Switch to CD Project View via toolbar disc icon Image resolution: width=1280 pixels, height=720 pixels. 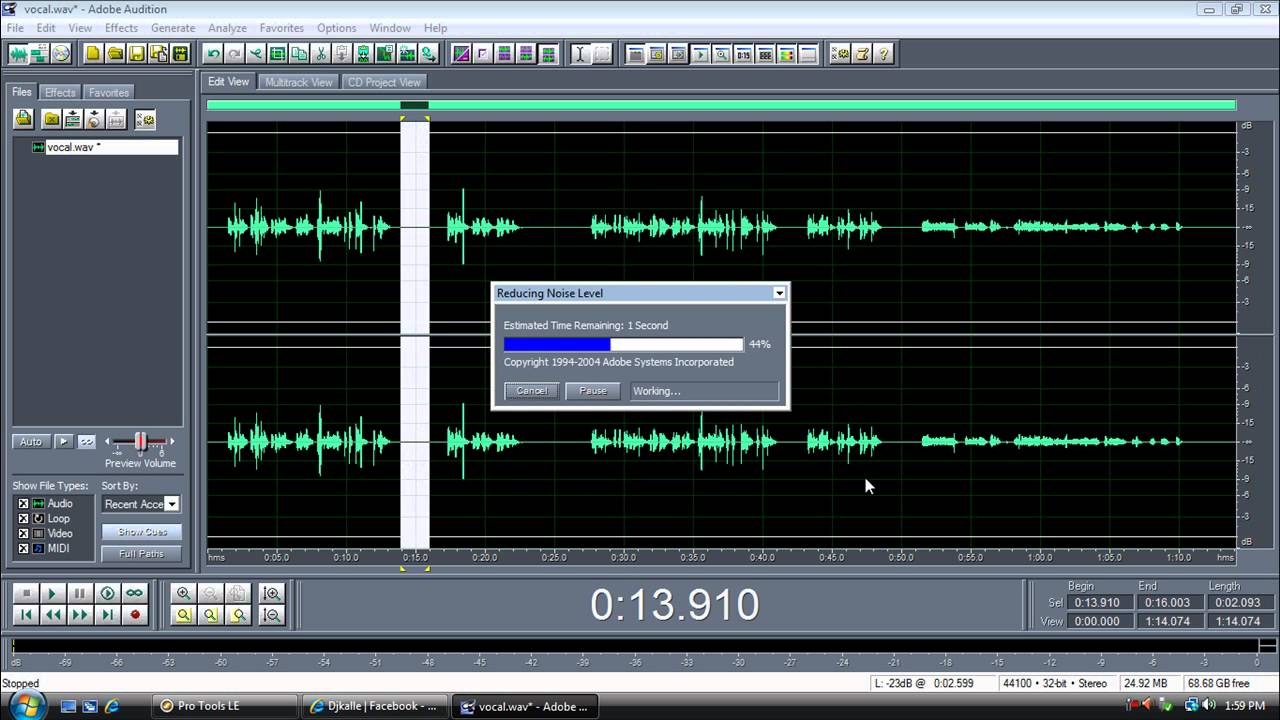click(62, 54)
